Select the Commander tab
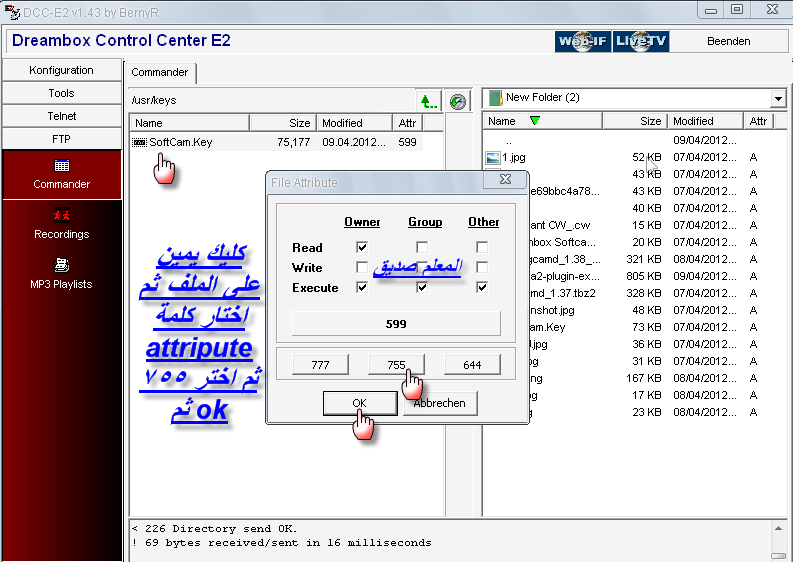 pos(160,72)
